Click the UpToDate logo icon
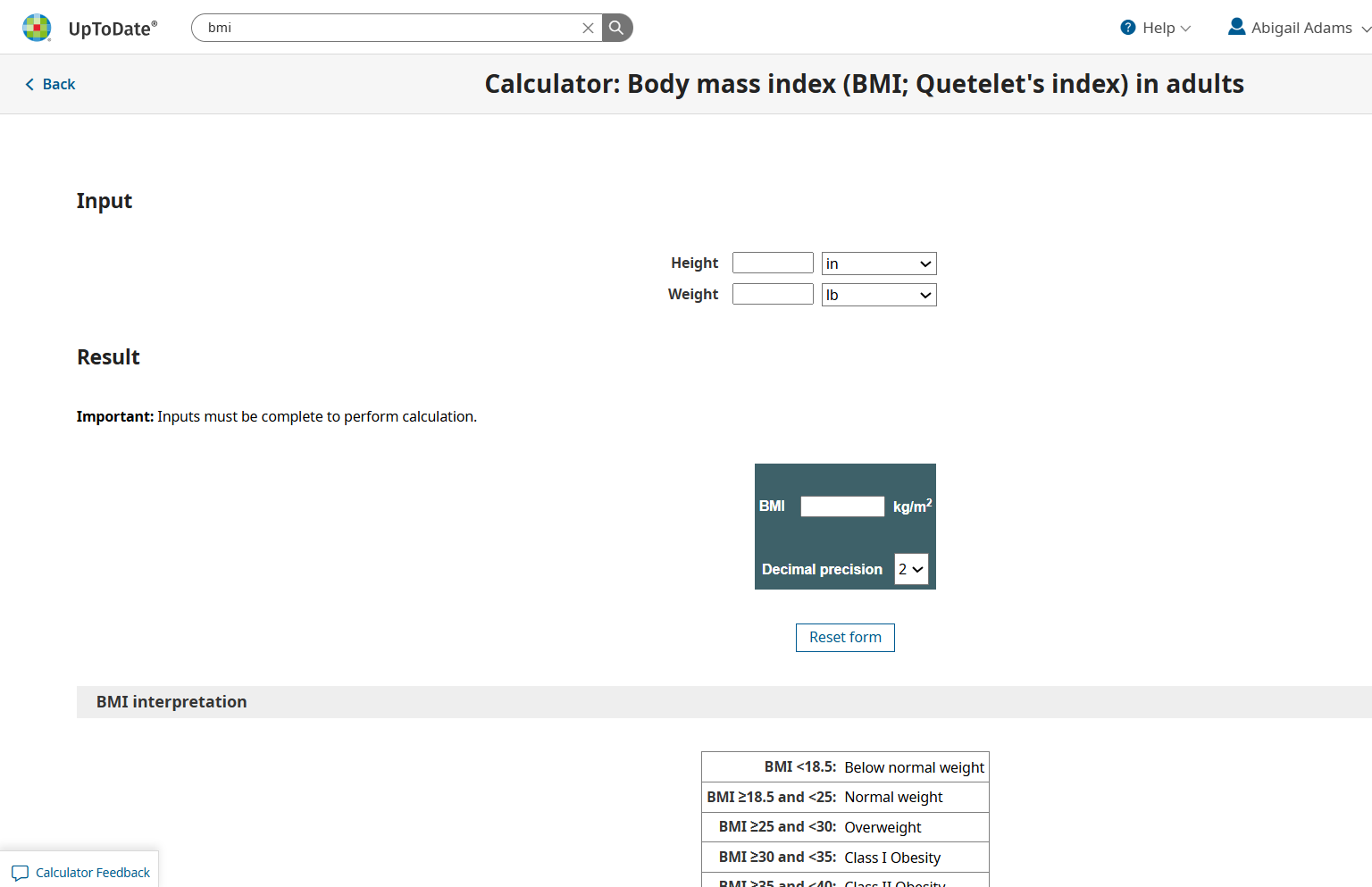Image resolution: width=1372 pixels, height=887 pixels. click(x=37, y=28)
